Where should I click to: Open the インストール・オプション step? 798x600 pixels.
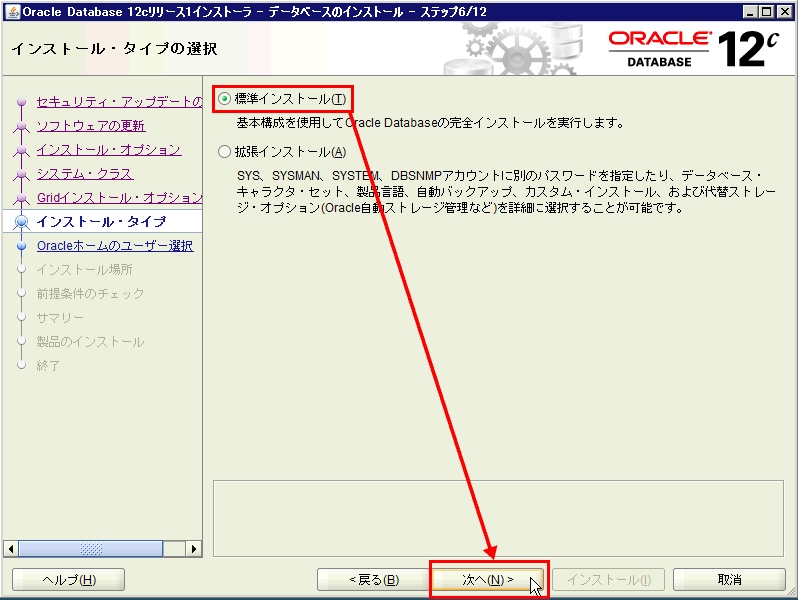(109, 150)
